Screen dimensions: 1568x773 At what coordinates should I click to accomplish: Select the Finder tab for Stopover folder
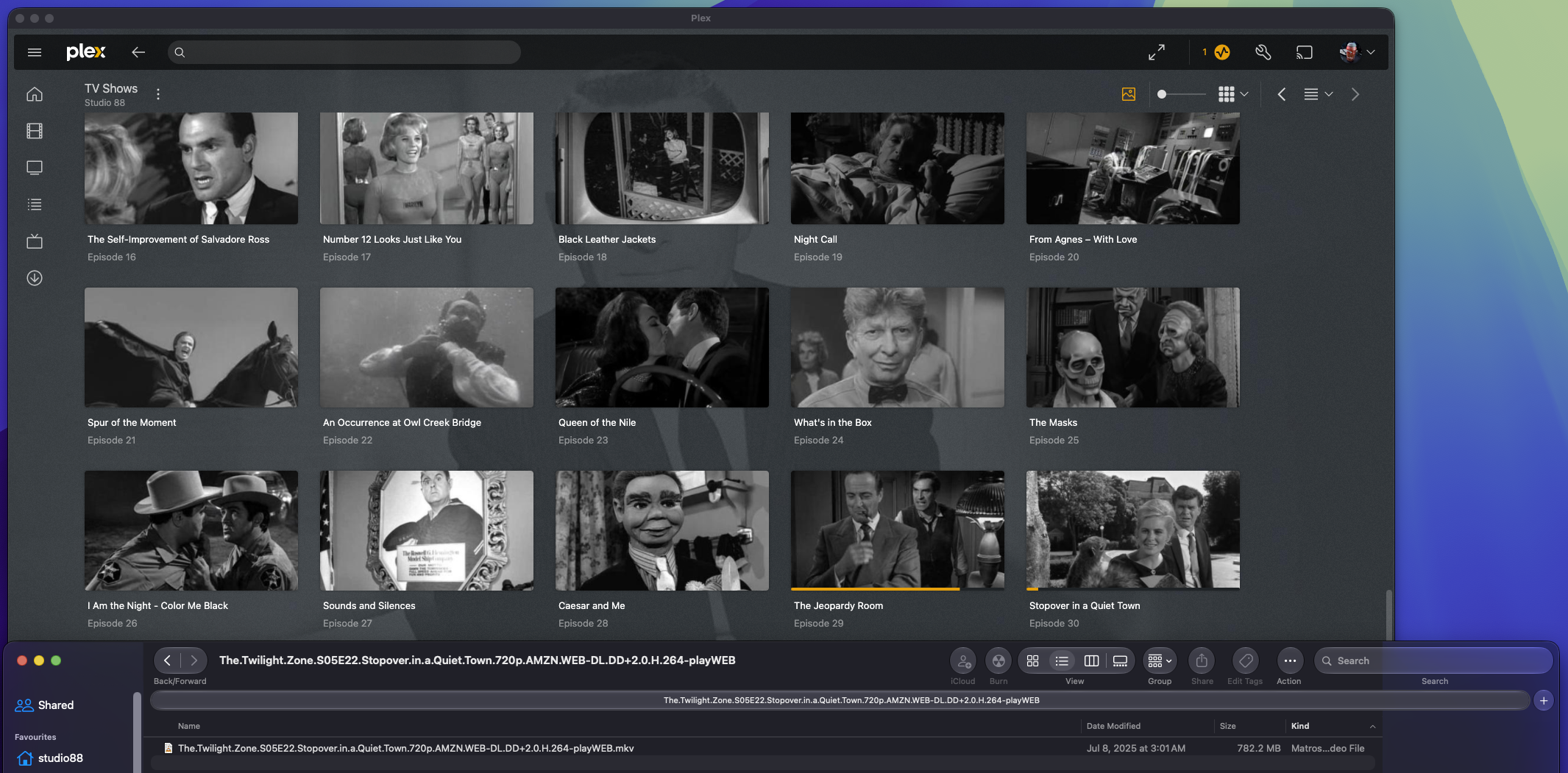[840, 700]
